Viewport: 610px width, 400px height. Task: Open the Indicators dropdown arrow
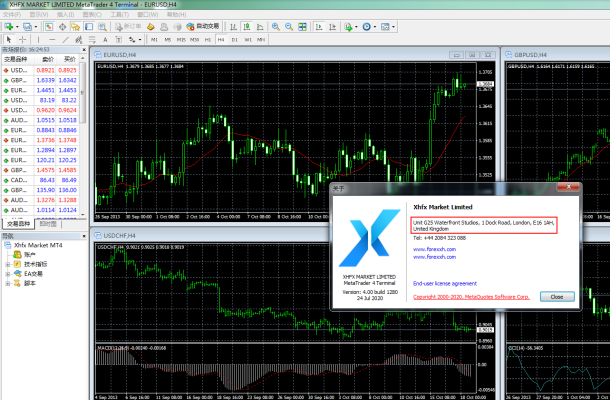pyautogui.click(x=356, y=27)
